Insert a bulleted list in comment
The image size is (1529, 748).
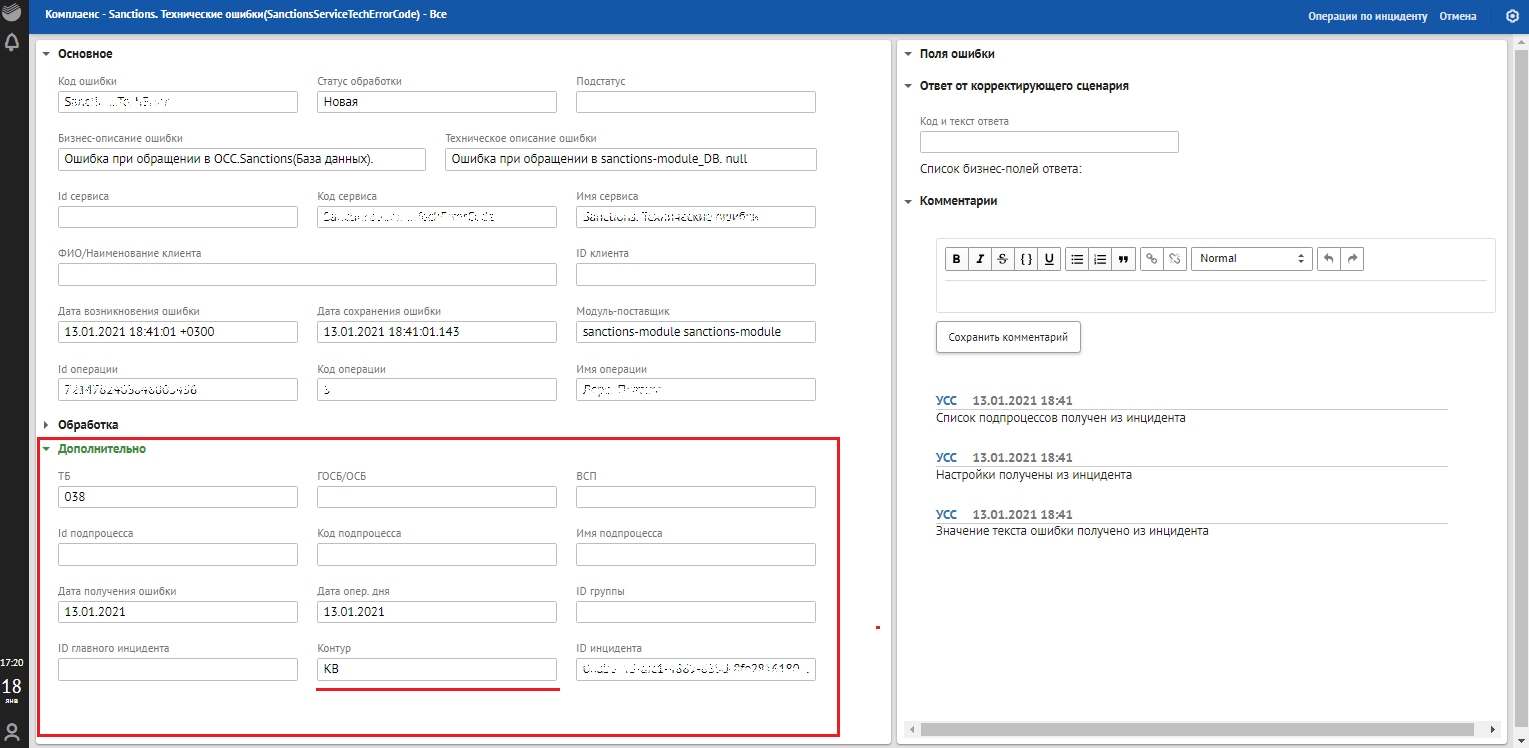(1077, 259)
